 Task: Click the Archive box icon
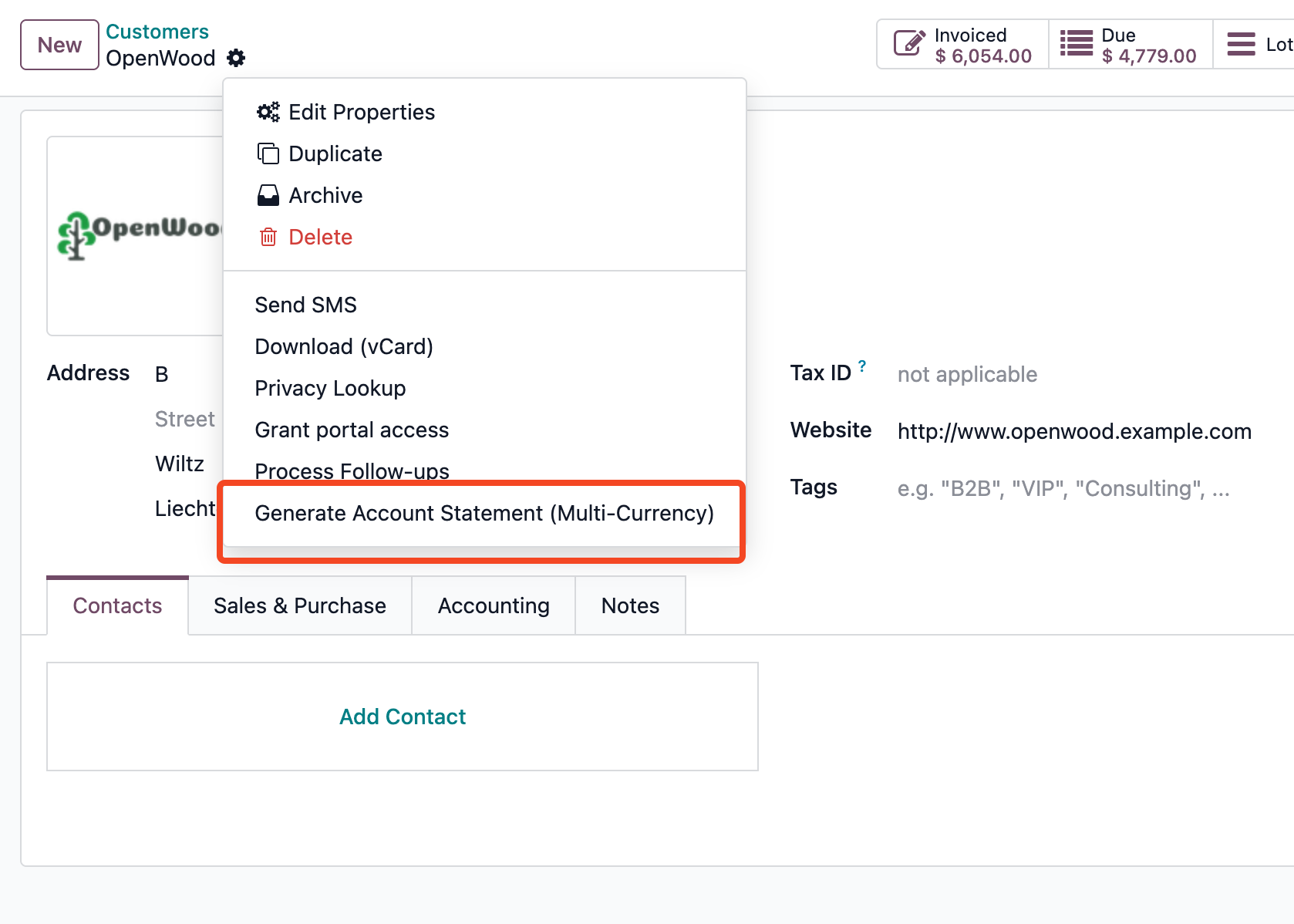tap(268, 195)
